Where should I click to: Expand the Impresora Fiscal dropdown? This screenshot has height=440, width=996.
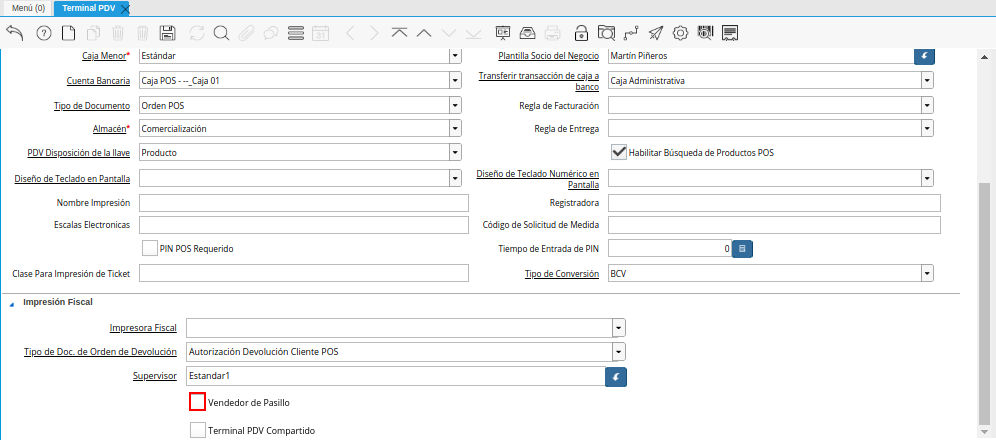(x=619, y=328)
